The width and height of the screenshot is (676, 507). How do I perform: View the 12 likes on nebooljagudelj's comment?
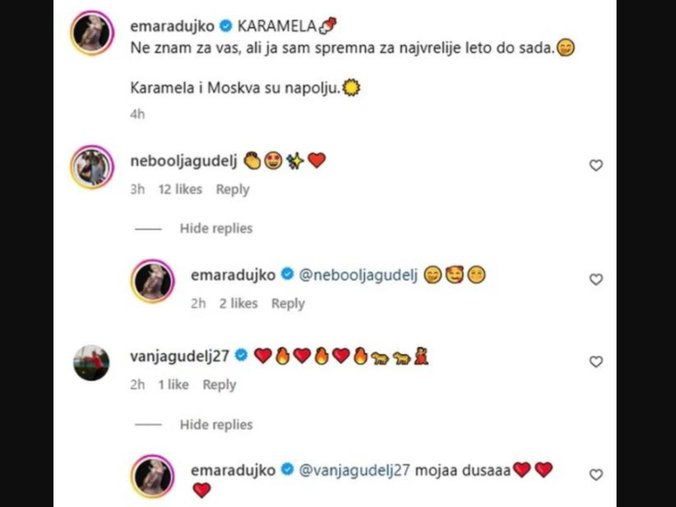point(180,189)
